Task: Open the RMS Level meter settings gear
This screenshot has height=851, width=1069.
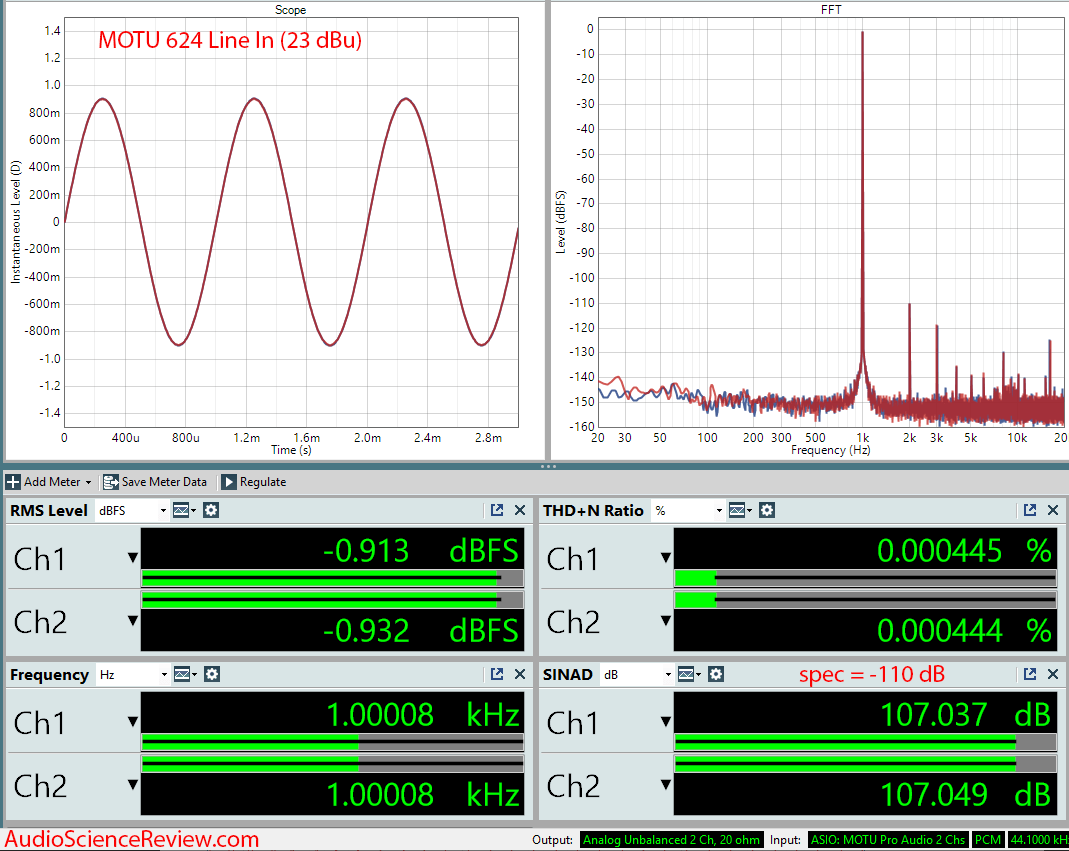Action: [211, 510]
